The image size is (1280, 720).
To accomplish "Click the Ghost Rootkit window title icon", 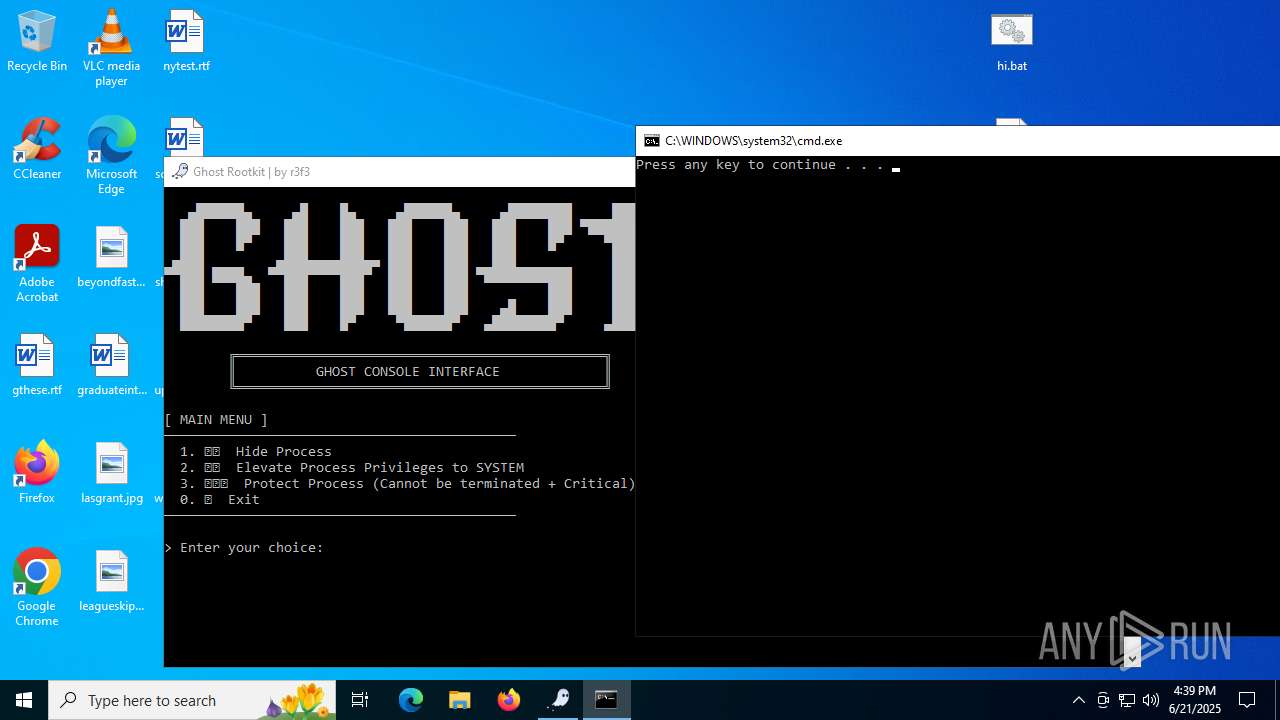I will (180, 171).
